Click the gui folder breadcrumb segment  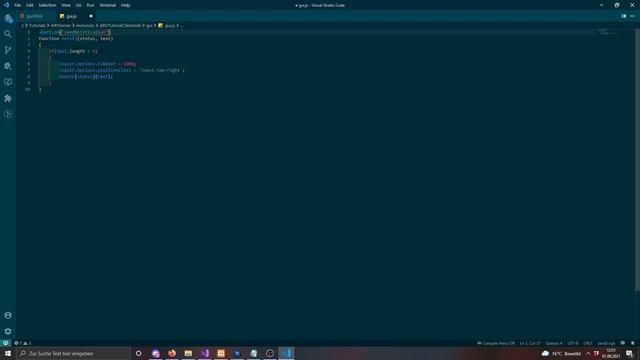click(149, 26)
